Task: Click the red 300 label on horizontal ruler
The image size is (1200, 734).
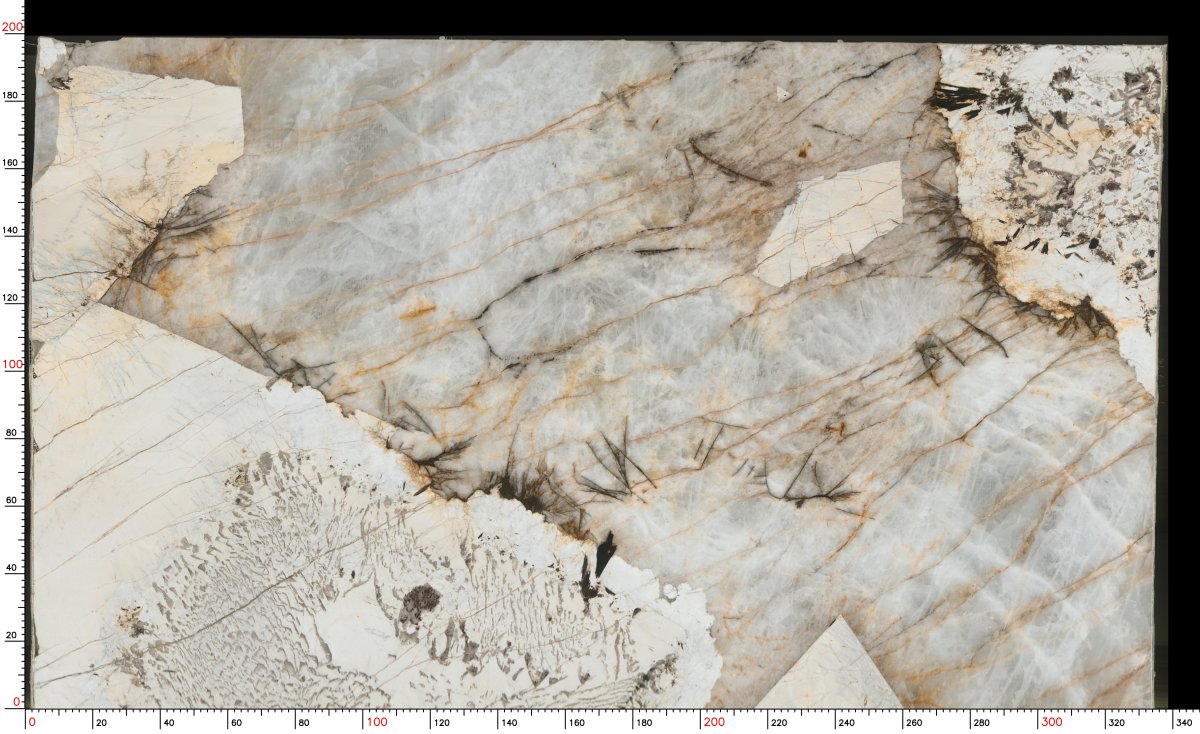Action: [x=1052, y=721]
